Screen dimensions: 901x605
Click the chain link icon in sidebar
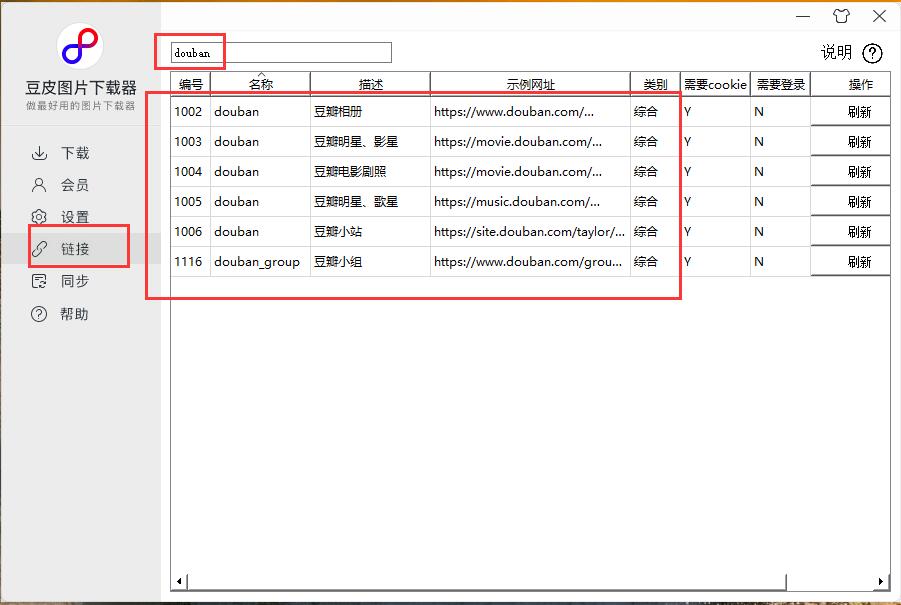tap(39, 249)
